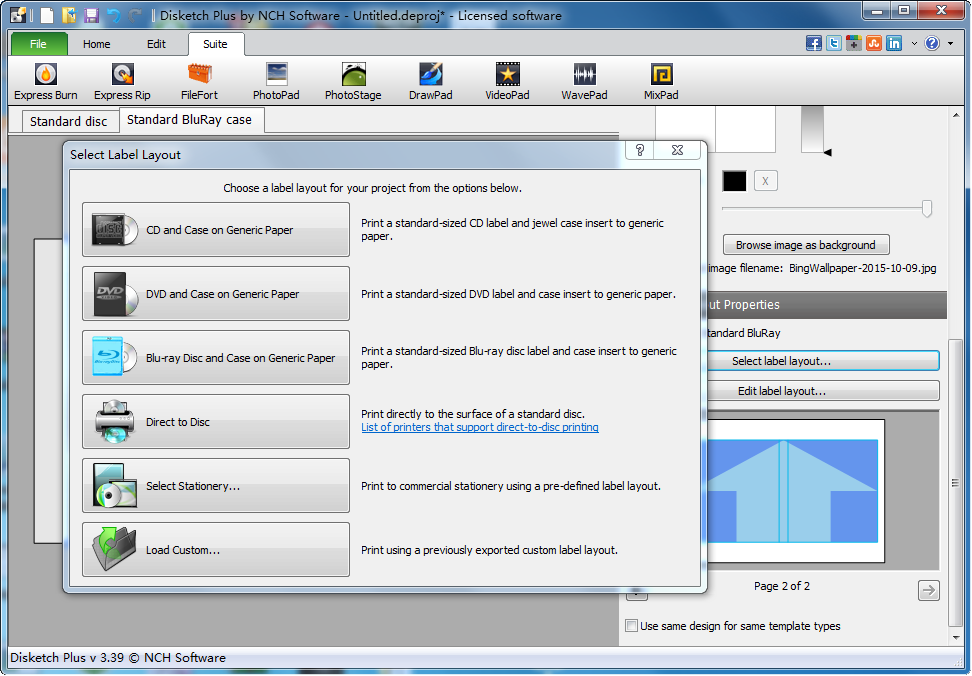Open Load Custom layout chooser
The width and height of the screenshot is (972, 676).
215,549
